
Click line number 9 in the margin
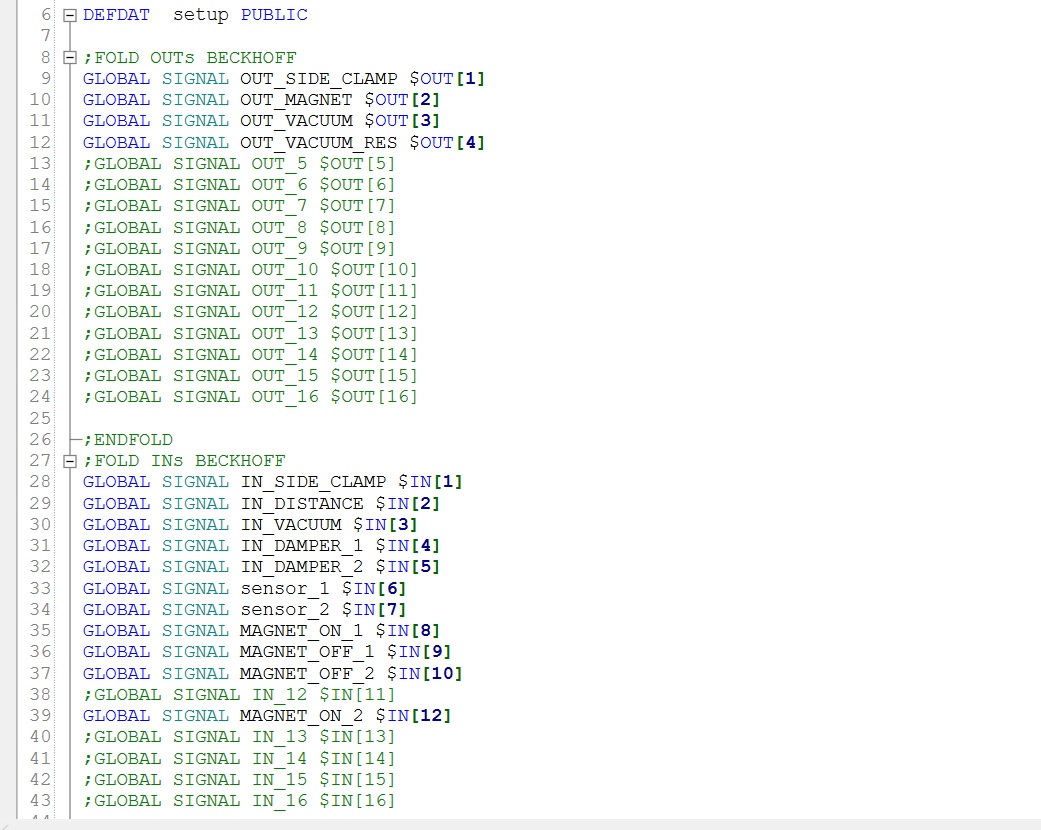[45, 78]
